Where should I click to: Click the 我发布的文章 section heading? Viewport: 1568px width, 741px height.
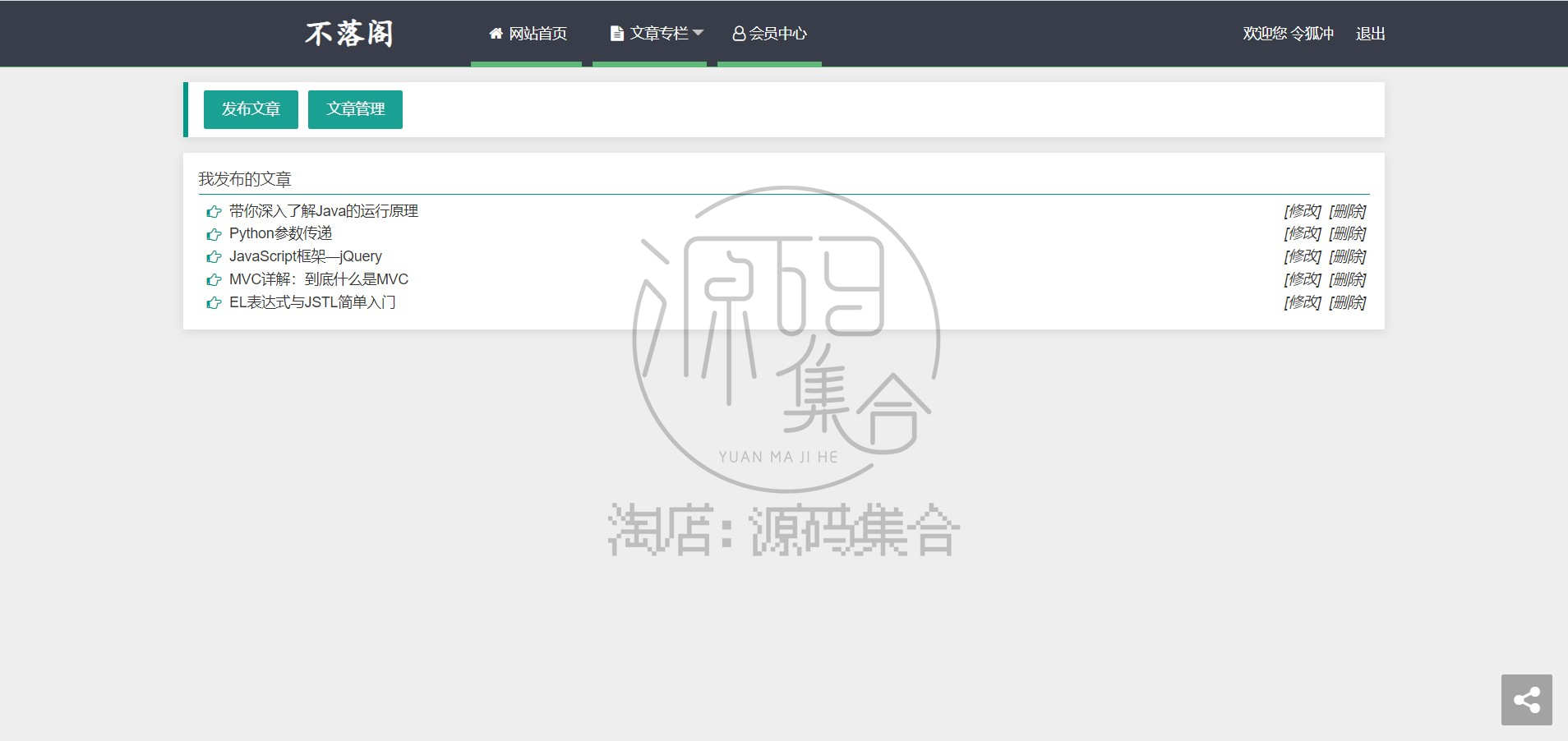245,179
